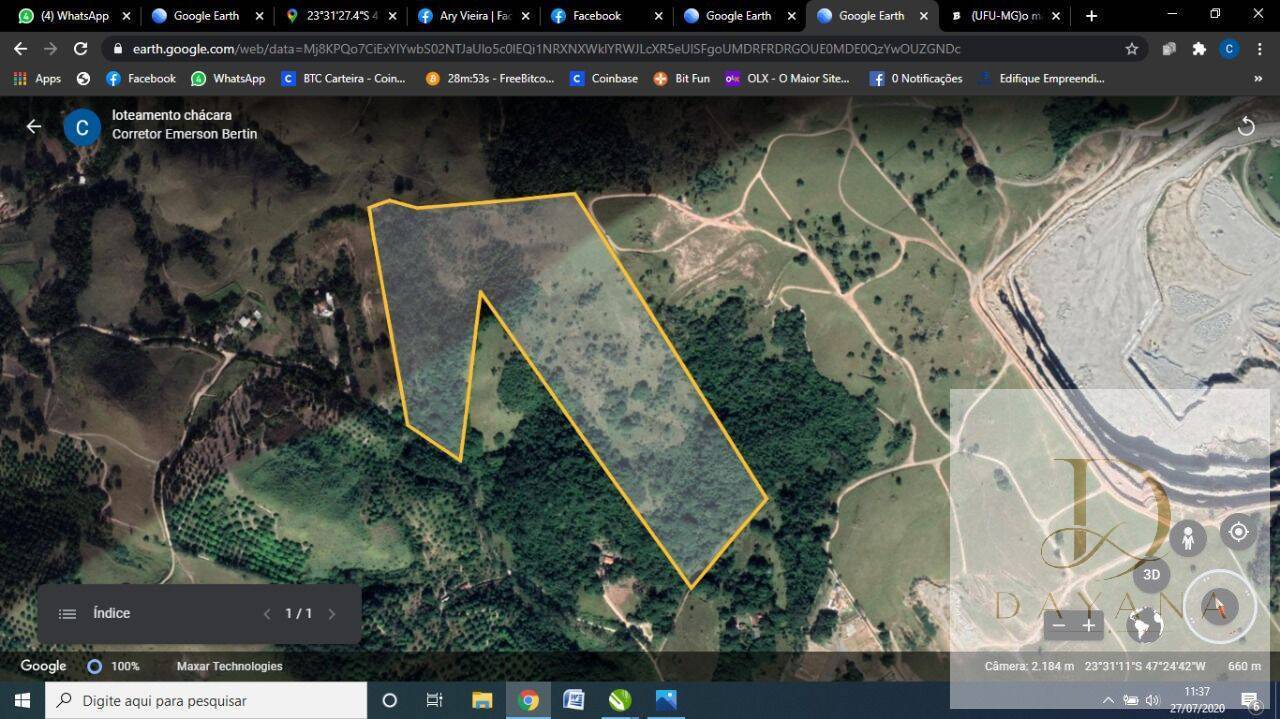This screenshot has width=1280, height=719.
Task: Open the BTC Carteira bookmark
Action: click(343, 78)
